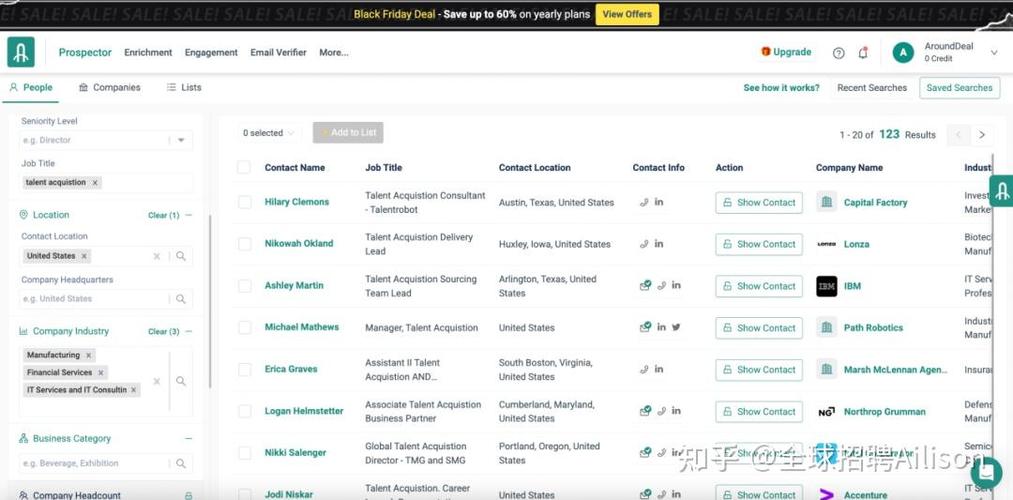Click the Upgrade link

[x=786, y=52]
